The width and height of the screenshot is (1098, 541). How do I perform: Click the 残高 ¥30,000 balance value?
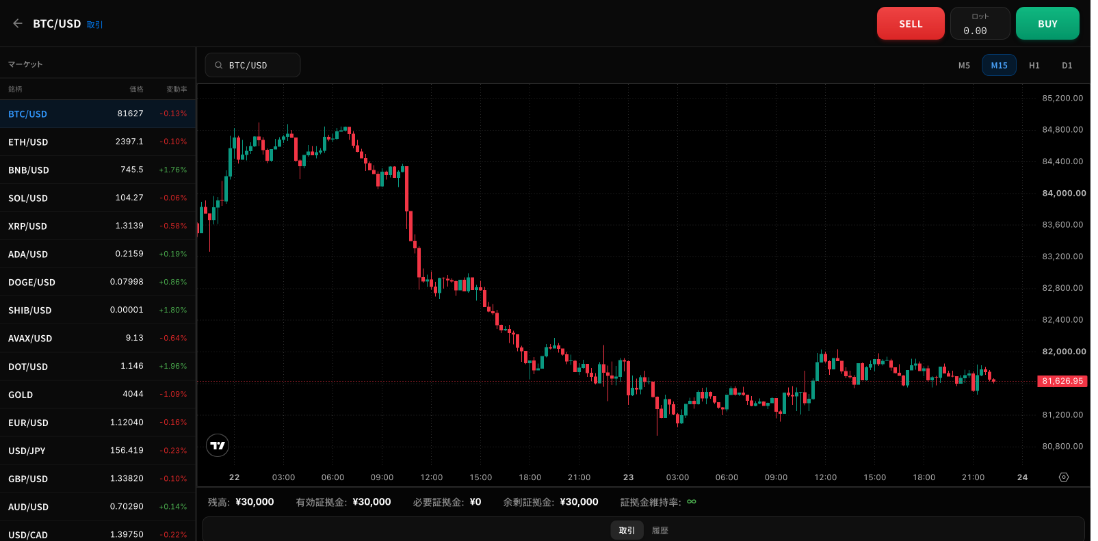click(254, 502)
